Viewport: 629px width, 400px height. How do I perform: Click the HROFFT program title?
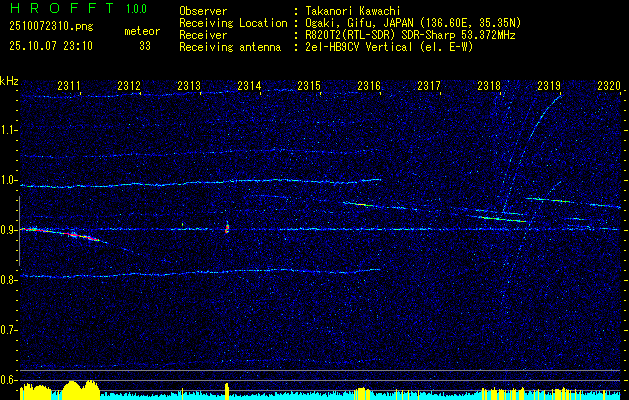click(62, 8)
